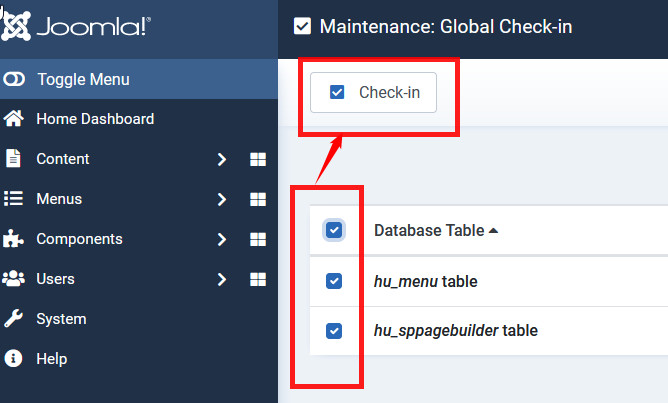668x403 pixels.
Task: Open the Menus dashboard grid icon
Action: [x=257, y=199]
